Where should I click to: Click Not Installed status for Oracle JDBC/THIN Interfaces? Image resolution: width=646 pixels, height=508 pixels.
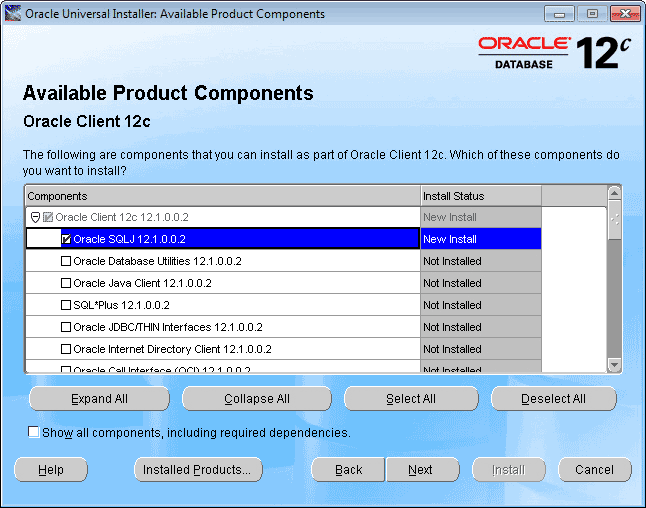point(481,327)
